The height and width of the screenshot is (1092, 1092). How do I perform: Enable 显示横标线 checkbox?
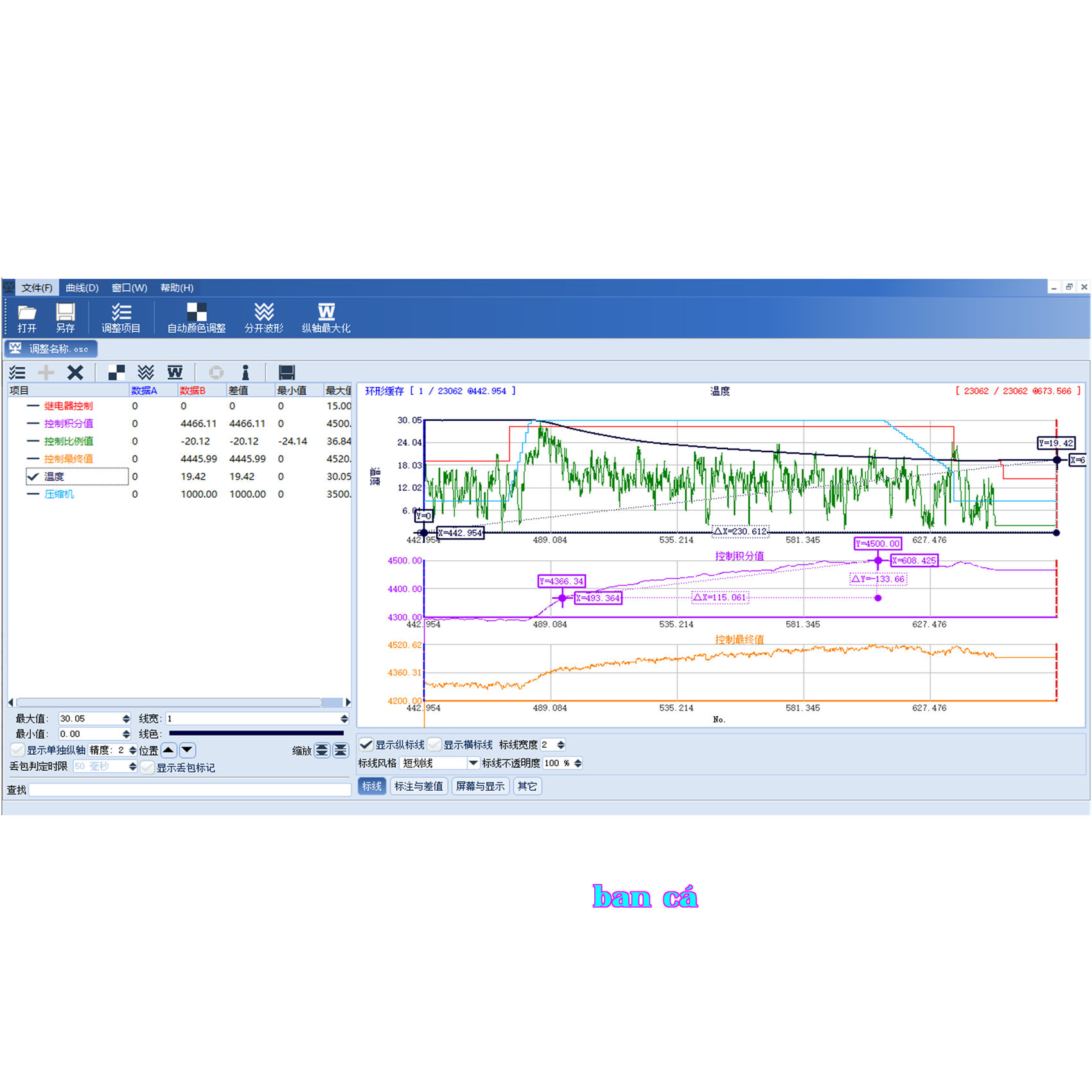435,744
